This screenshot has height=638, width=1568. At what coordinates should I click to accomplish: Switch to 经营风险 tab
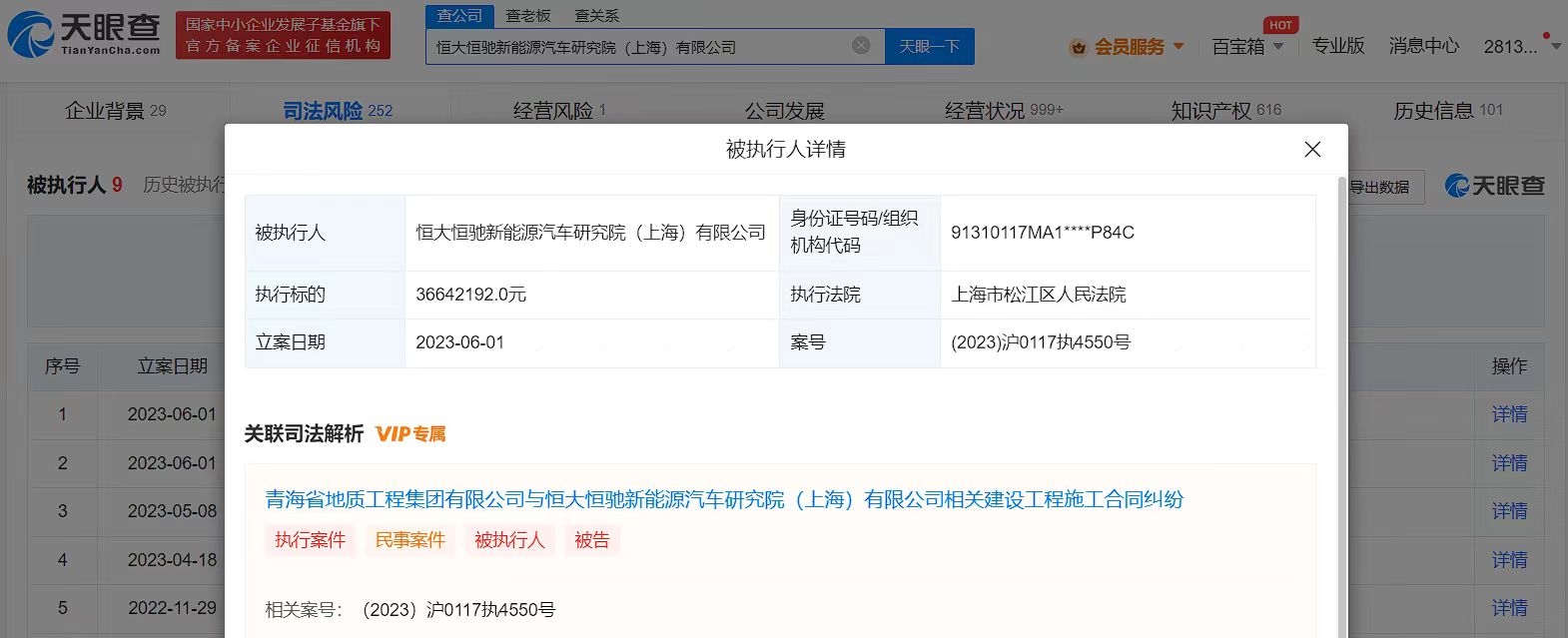pyautogui.click(x=559, y=110)
